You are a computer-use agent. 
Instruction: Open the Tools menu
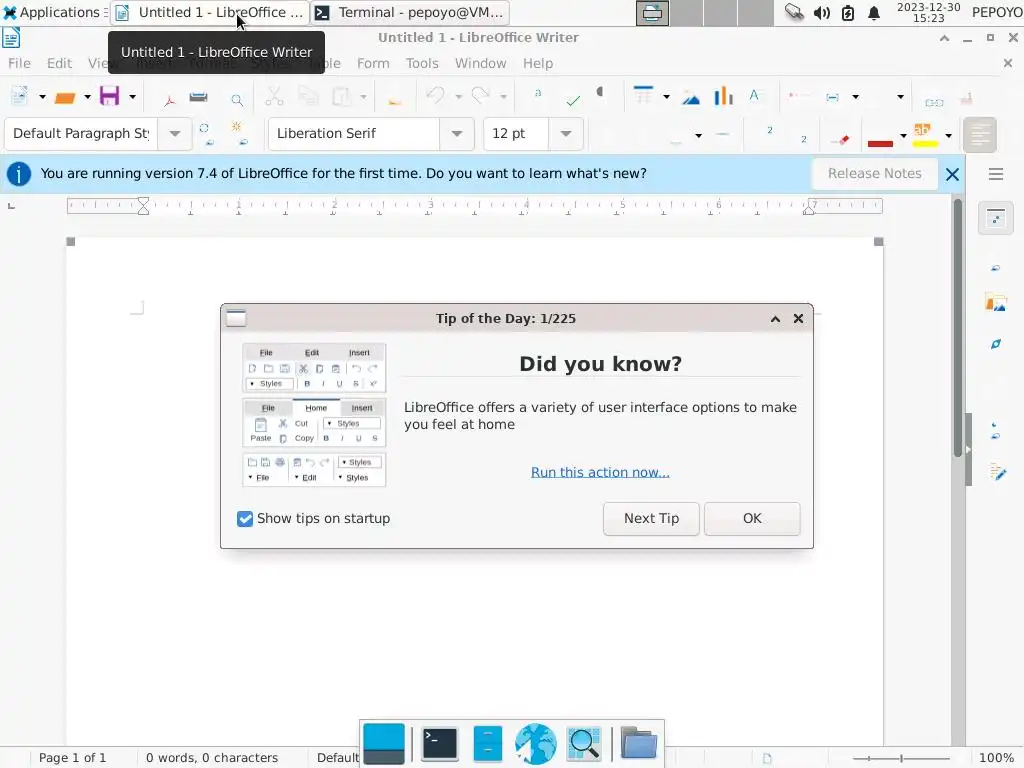[x=422, y=63]
